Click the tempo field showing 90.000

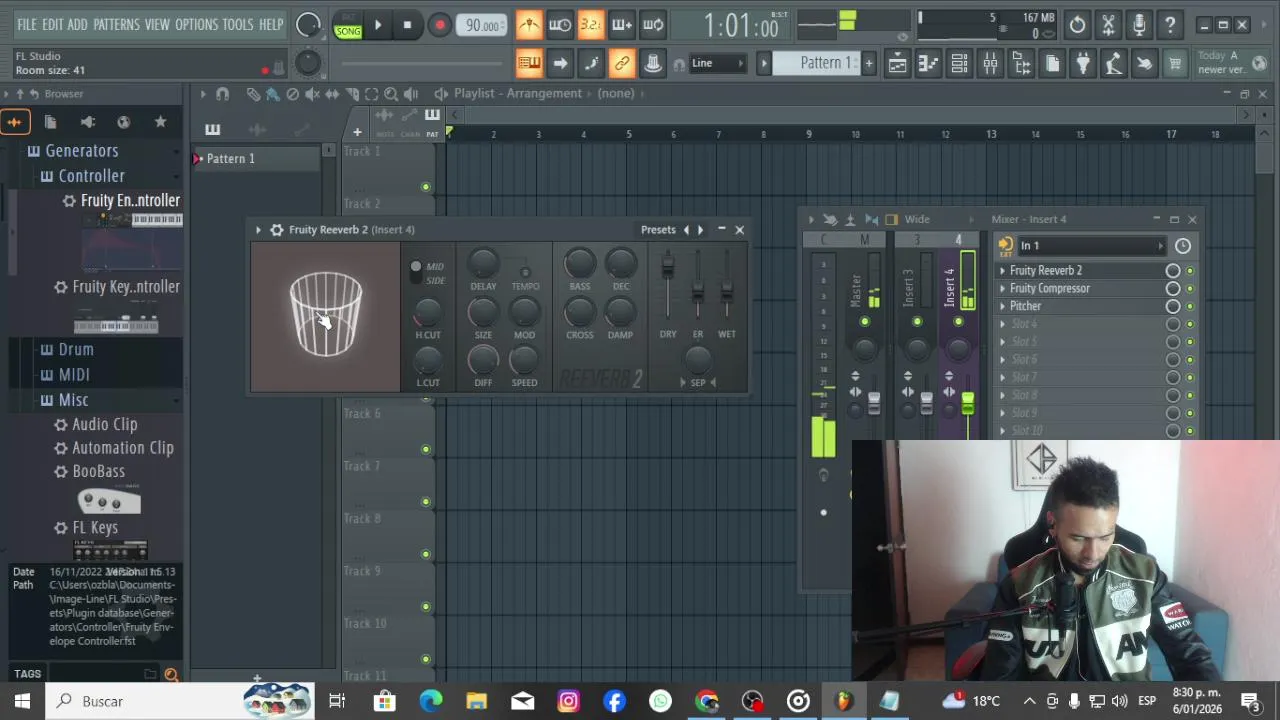[483, 25]
